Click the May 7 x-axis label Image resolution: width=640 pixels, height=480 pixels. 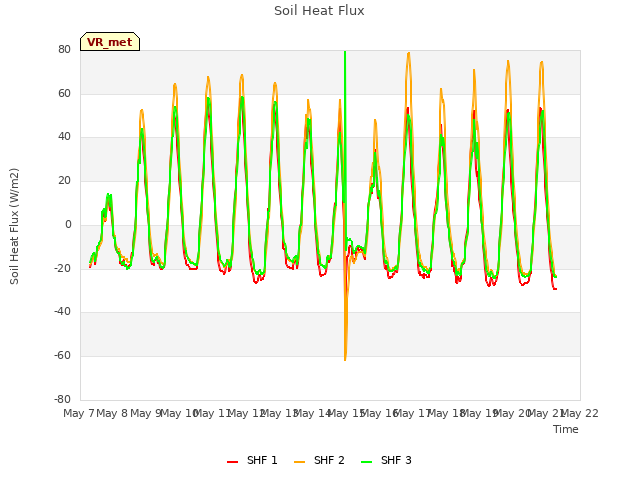tap(79, 413)
